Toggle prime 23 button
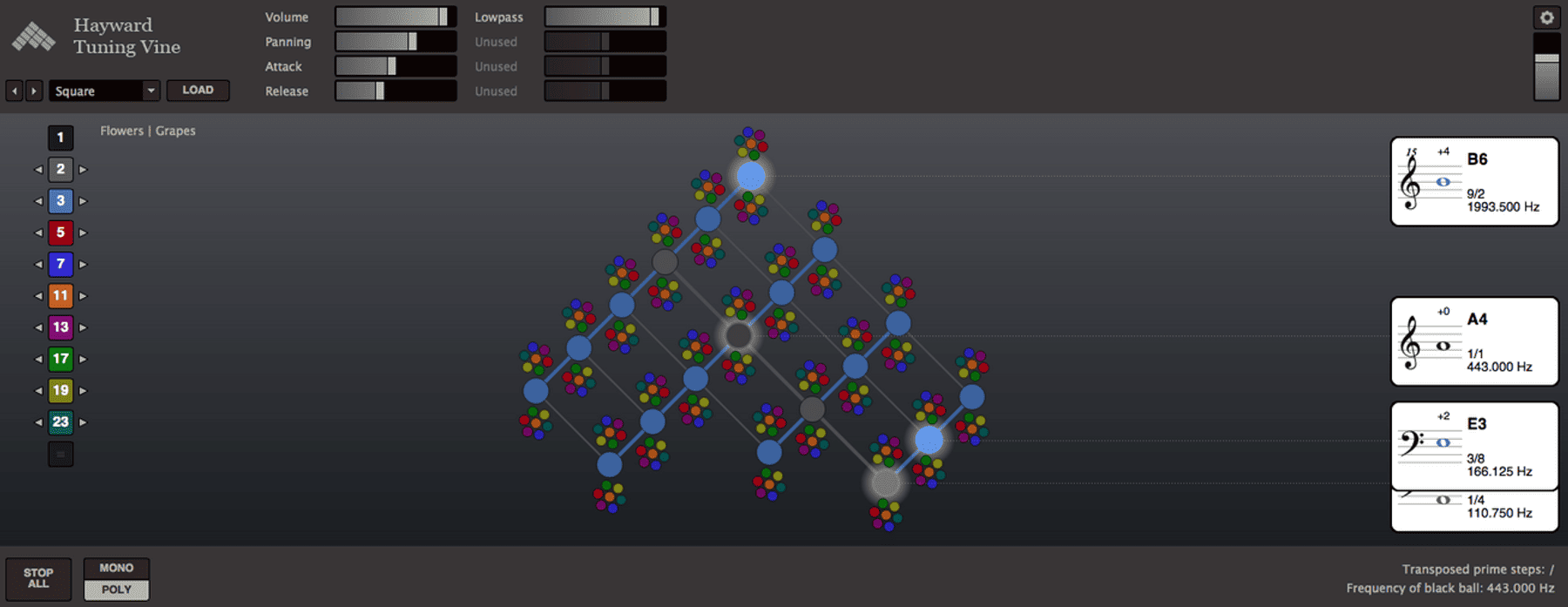Image resolution: width=1568 pixels, height=607 pixels. pos(60,422)
